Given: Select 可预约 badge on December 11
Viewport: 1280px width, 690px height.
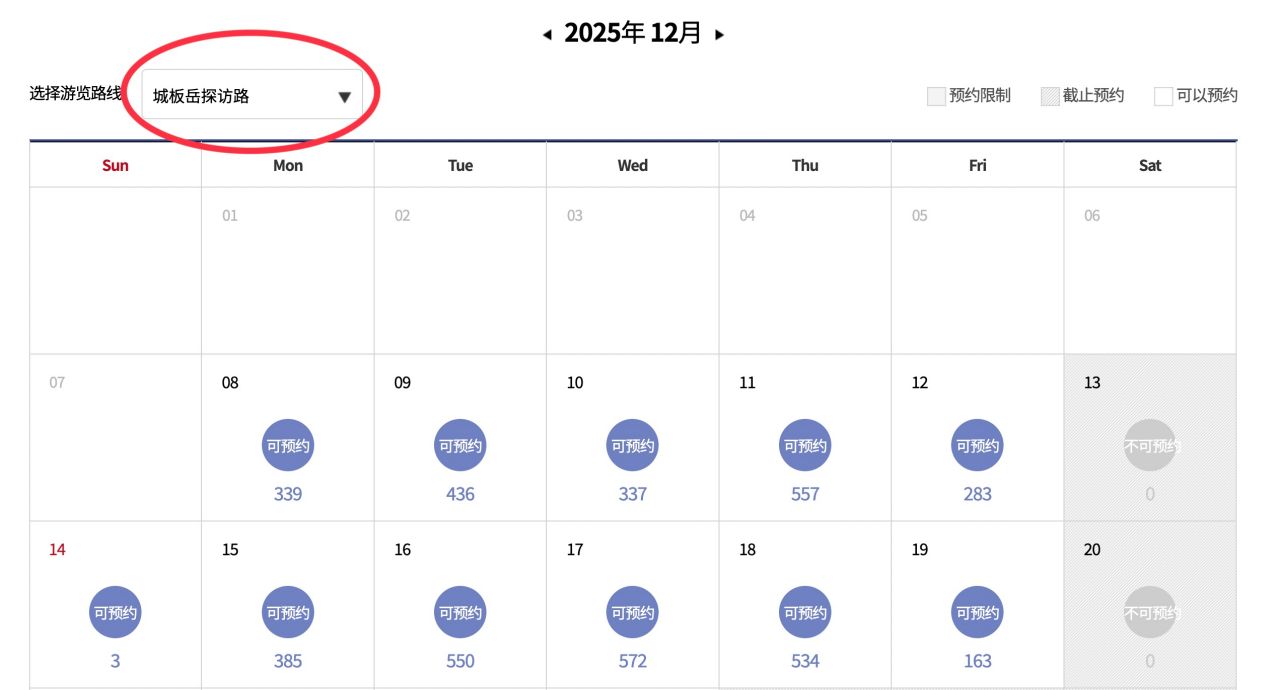Looking at the screenshot, I should coord(805,446).
